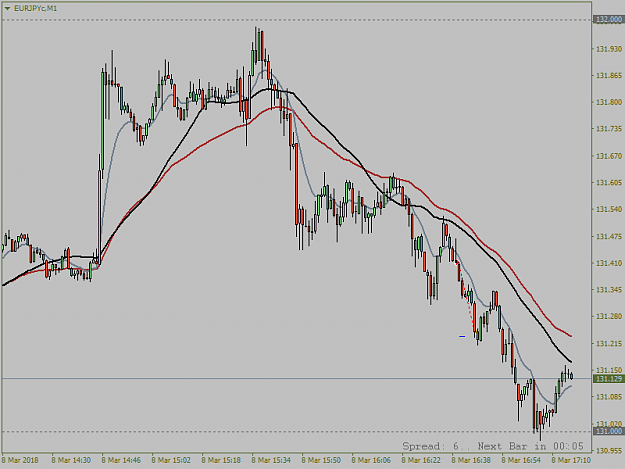Select the '8 Mar 16:38' time axis label
625x469 pixels.
(x=471, y=460)
